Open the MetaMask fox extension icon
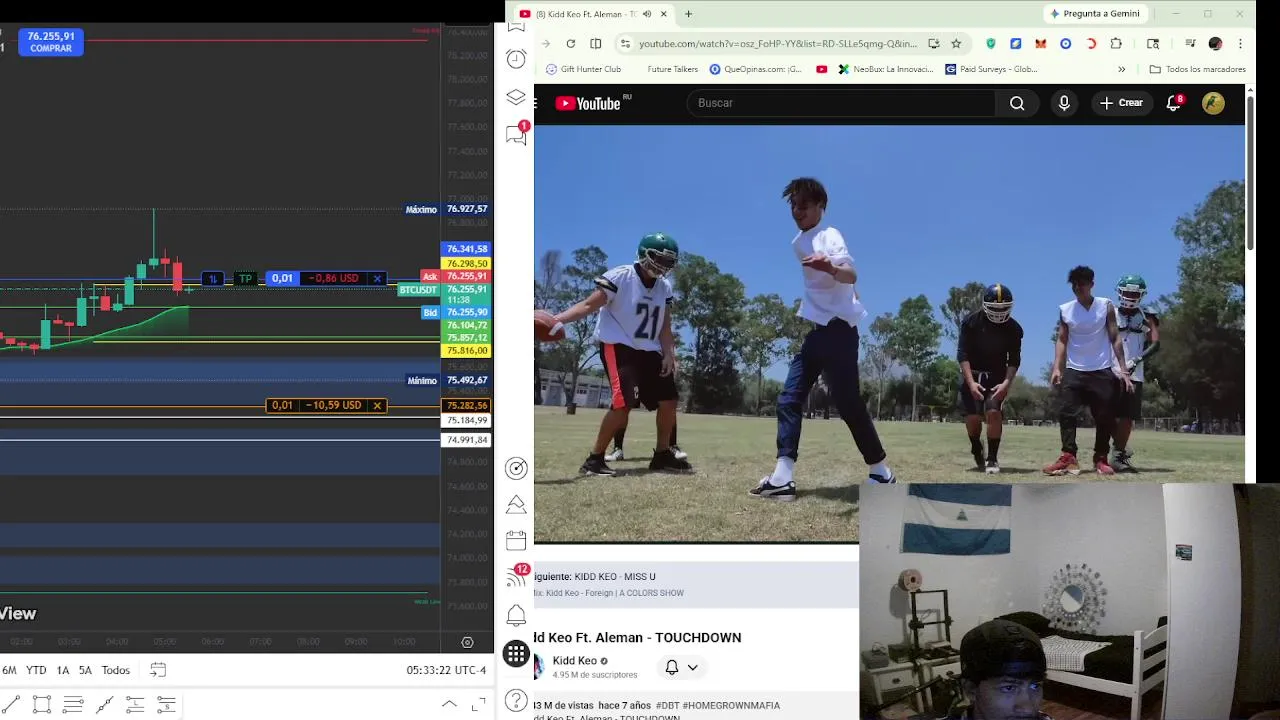This screenshot has height=720, width=1280. coord(1041,43)
